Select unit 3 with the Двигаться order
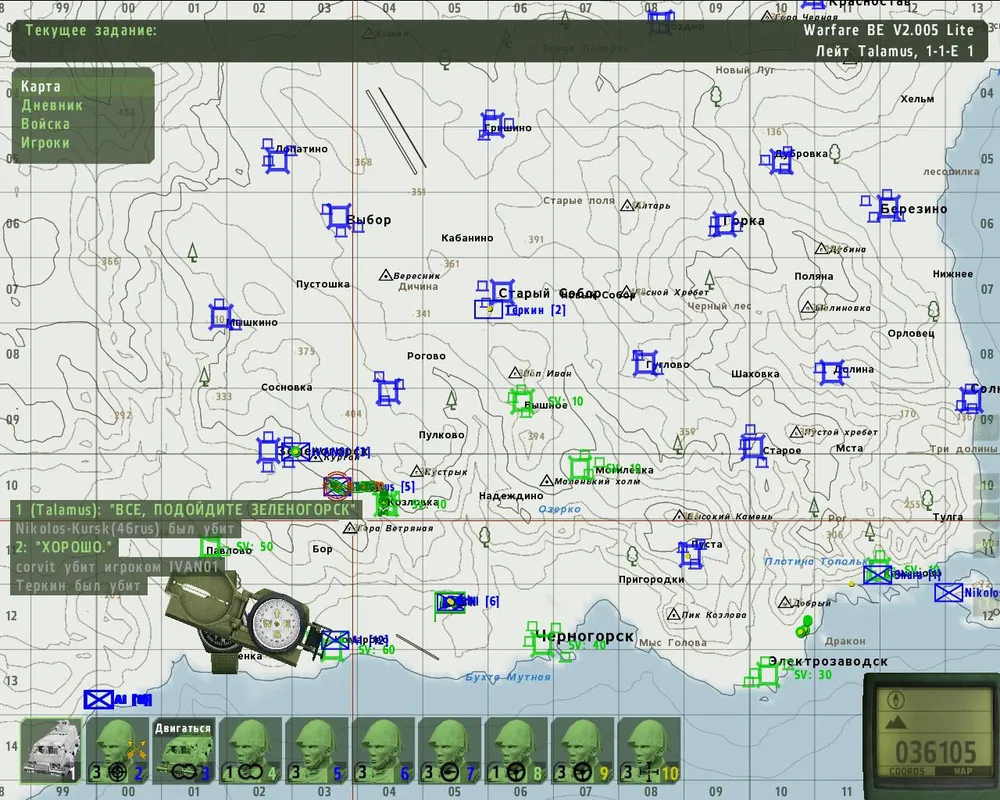 coord(183,750)
